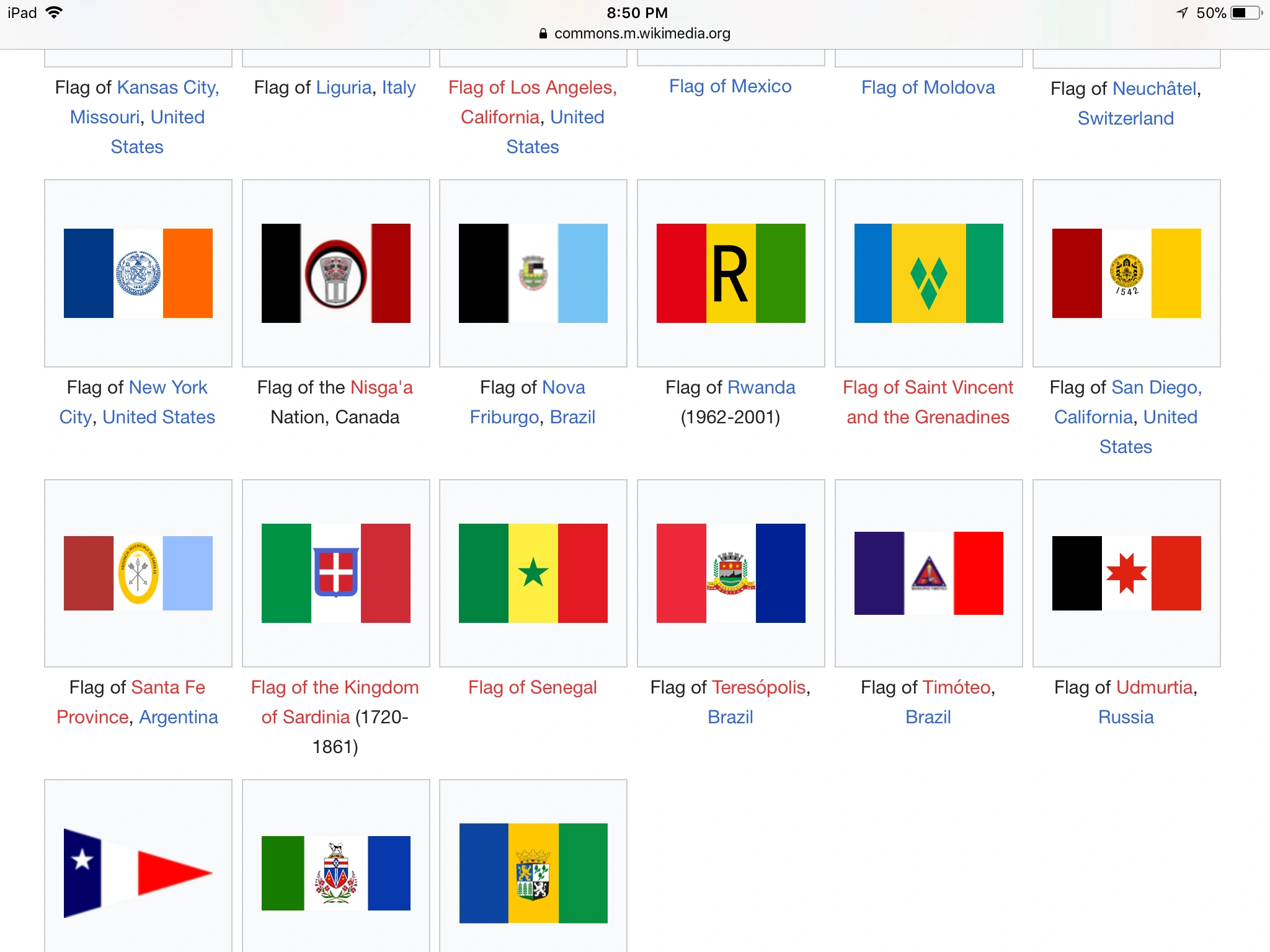Tap the battery icon in status bar

(x=1246, y=13)
